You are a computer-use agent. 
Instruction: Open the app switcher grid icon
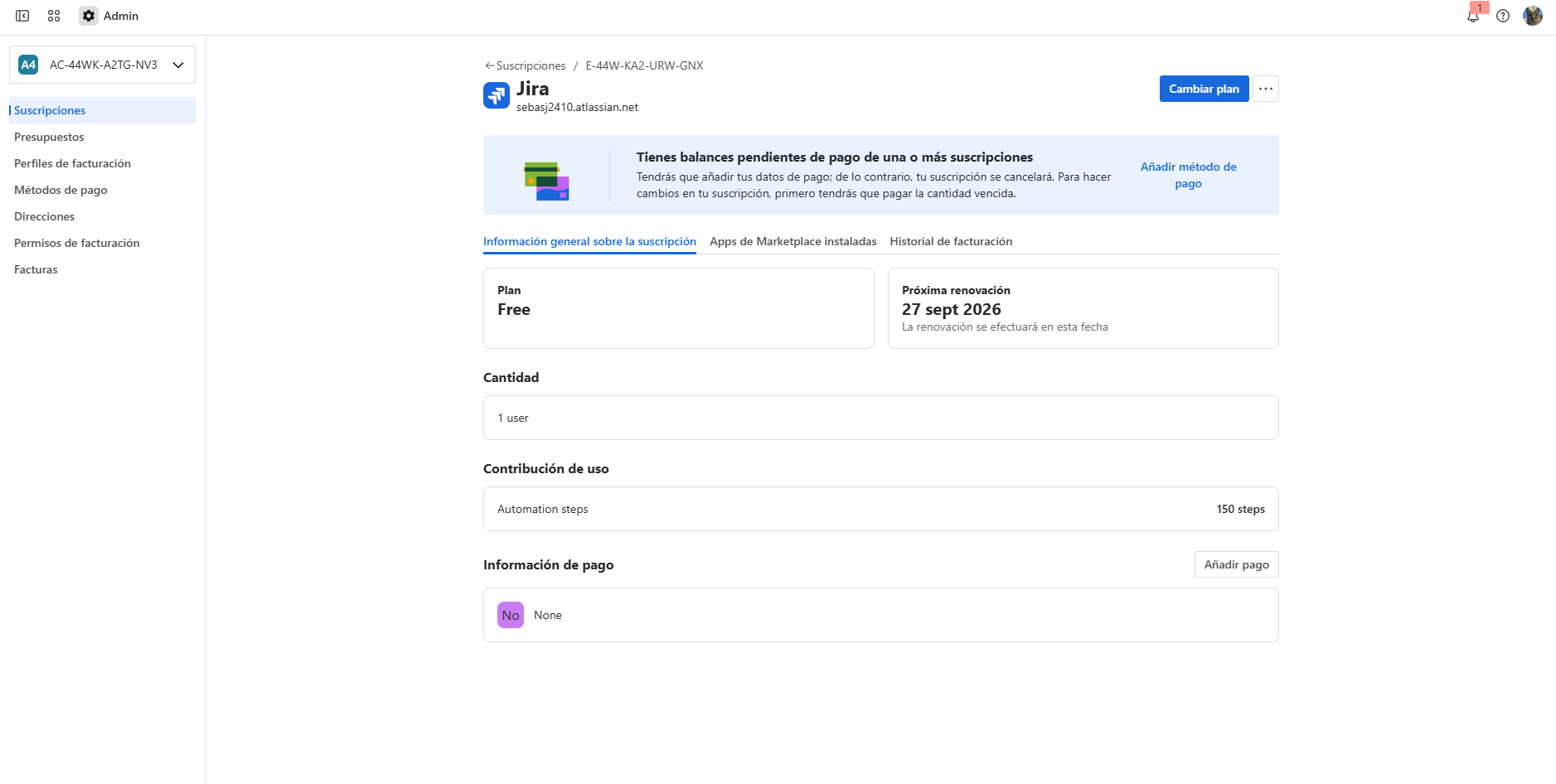tap(54, 16)
